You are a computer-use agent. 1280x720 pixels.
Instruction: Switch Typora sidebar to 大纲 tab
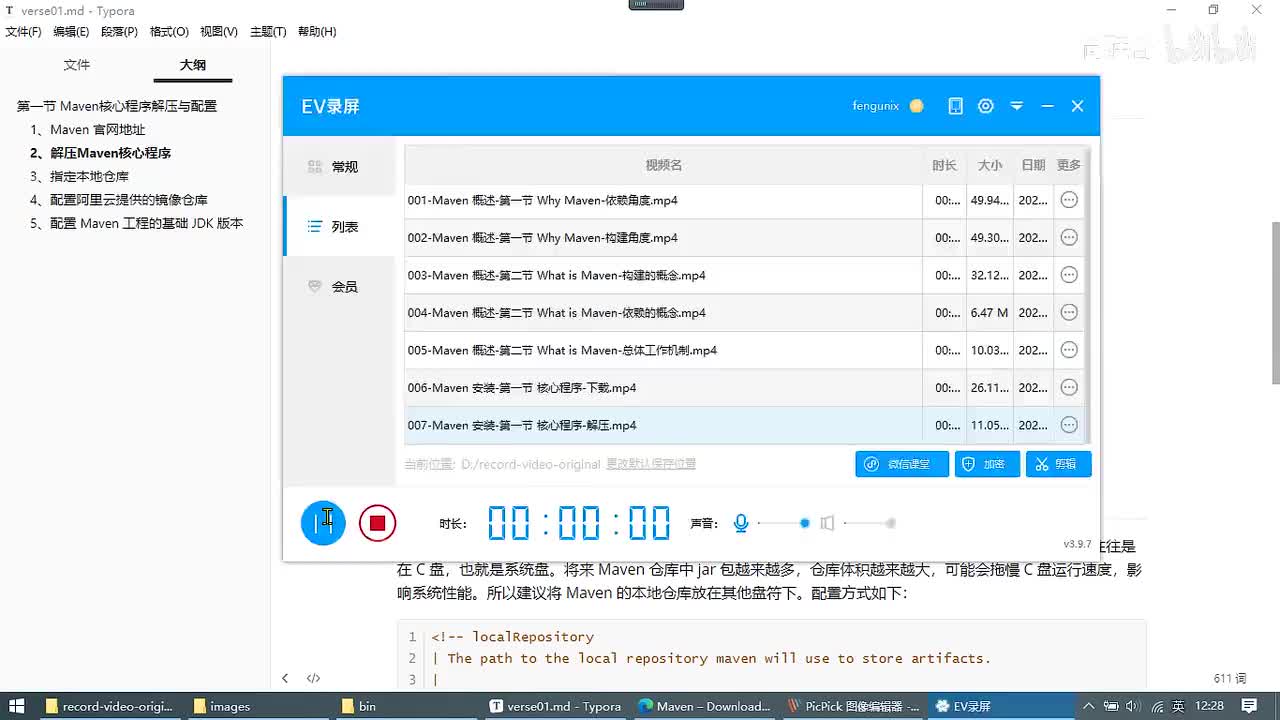click(x=193, y=65)
